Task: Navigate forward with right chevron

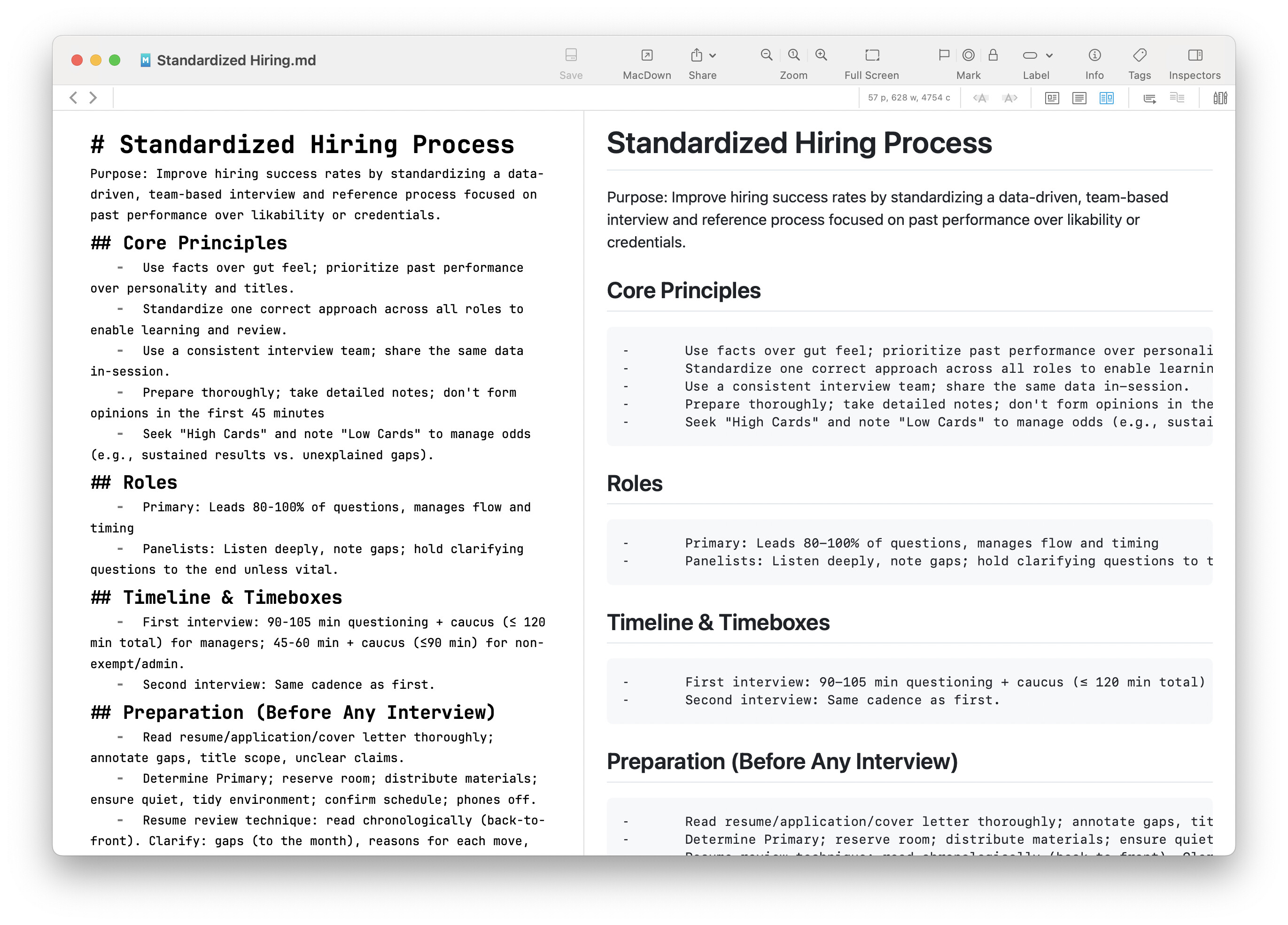Action: point(93,98)
